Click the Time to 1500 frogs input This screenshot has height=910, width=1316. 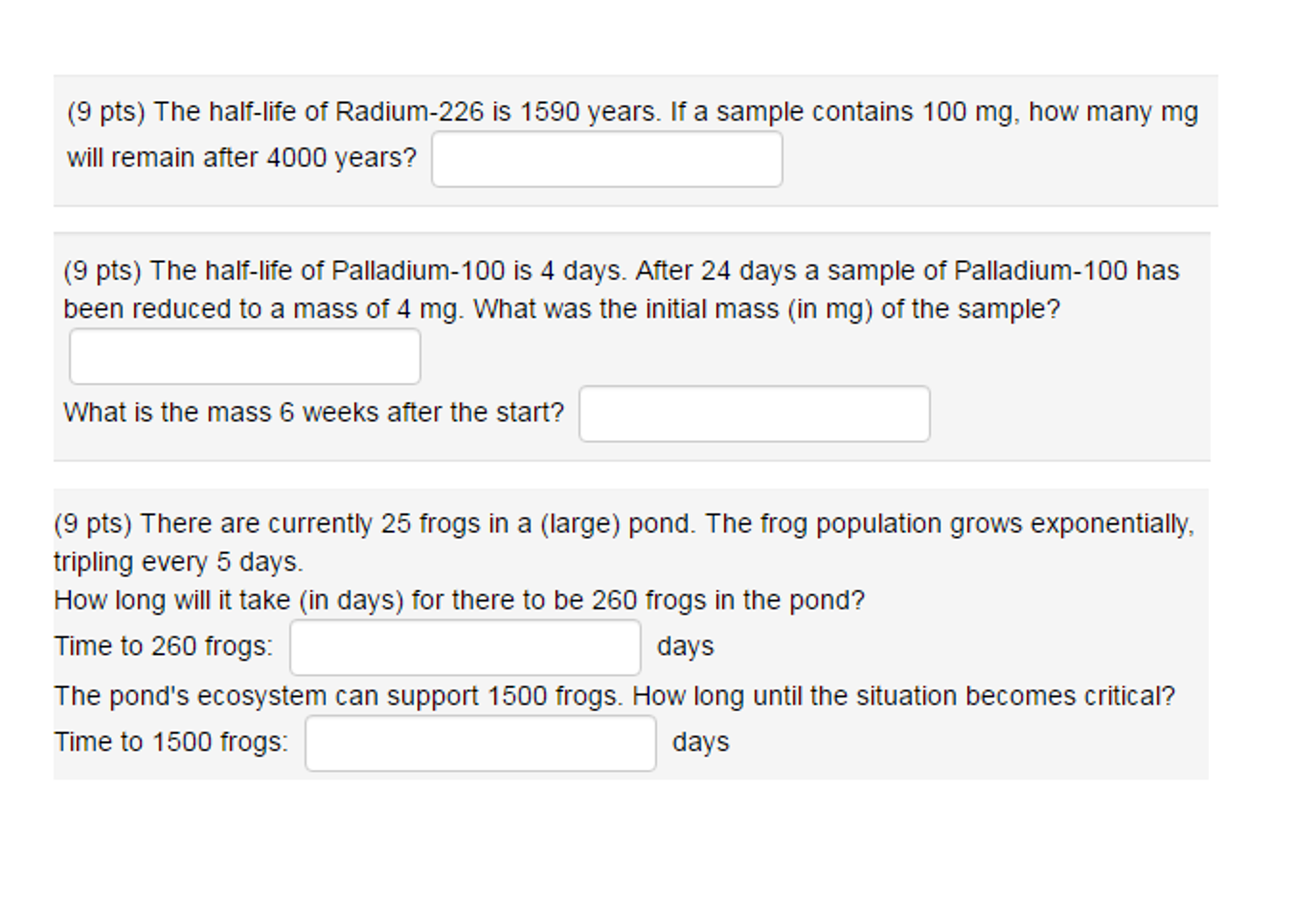pyautogui.click(x=480, y=743)
